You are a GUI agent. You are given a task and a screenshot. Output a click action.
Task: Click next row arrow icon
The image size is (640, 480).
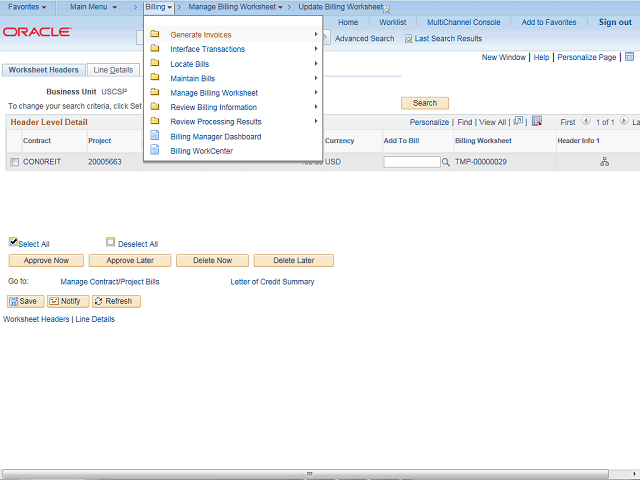(x=624, y=121)
